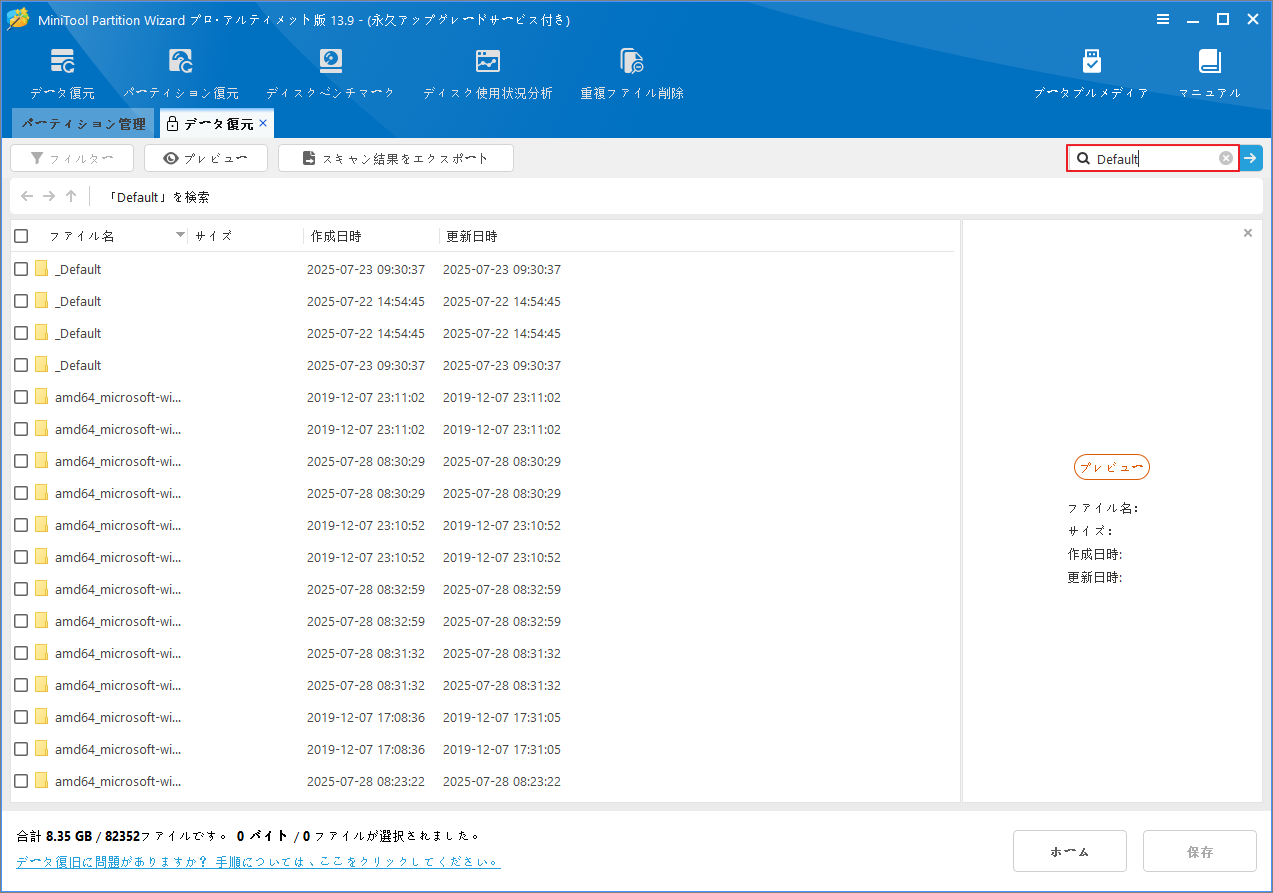Image resolution: width=1273 pixels, height=893 pixels.
Task: Go up one folder level arrow
Action: pyautogui.click(x=71, y=197)
